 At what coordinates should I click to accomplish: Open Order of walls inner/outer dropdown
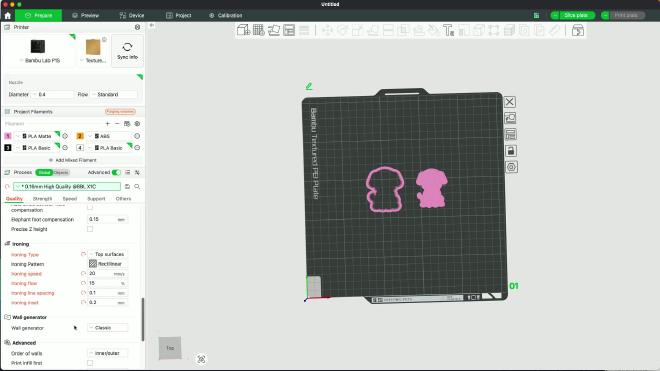tap(108, 353)
